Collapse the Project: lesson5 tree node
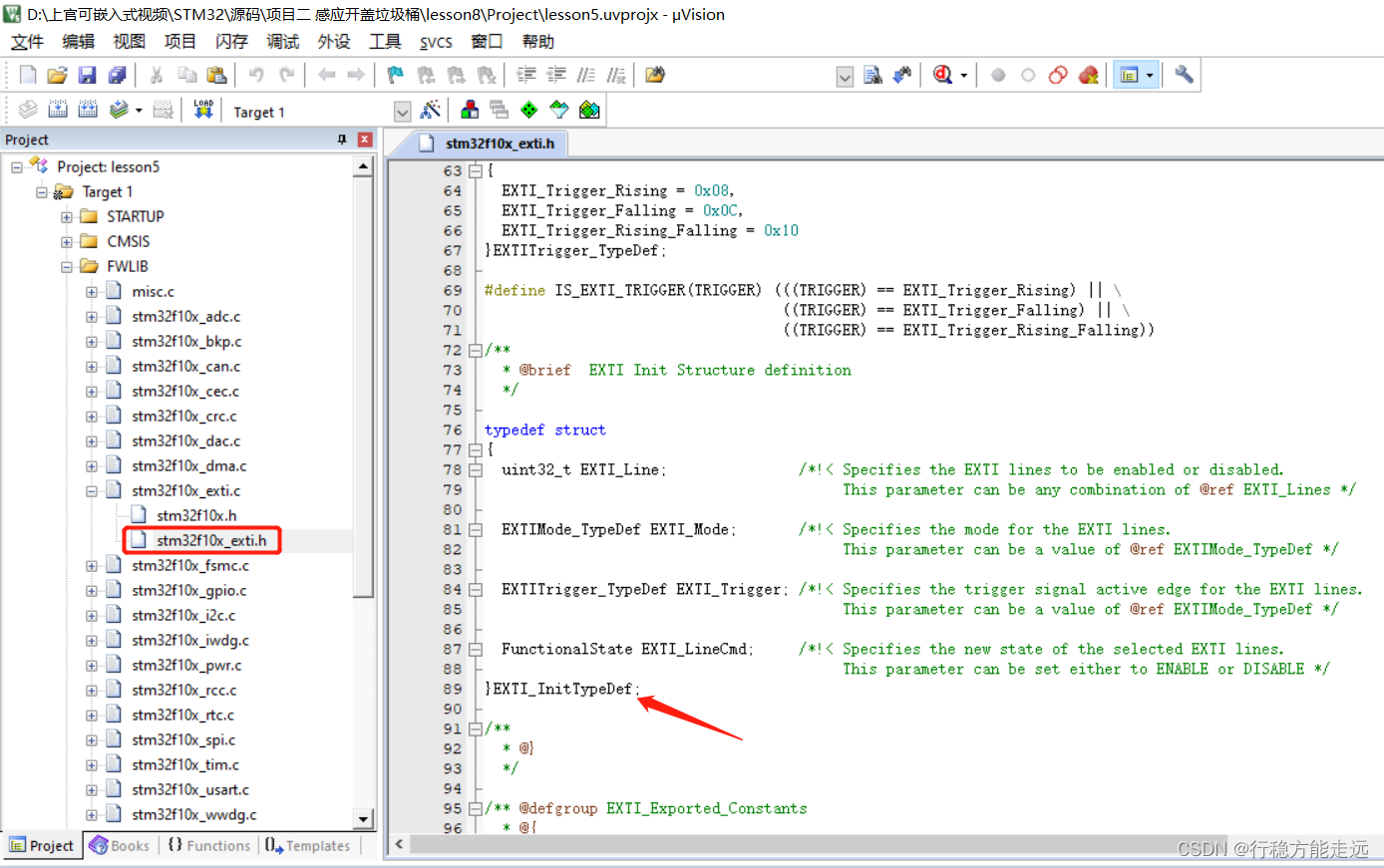 click(17, 166)
